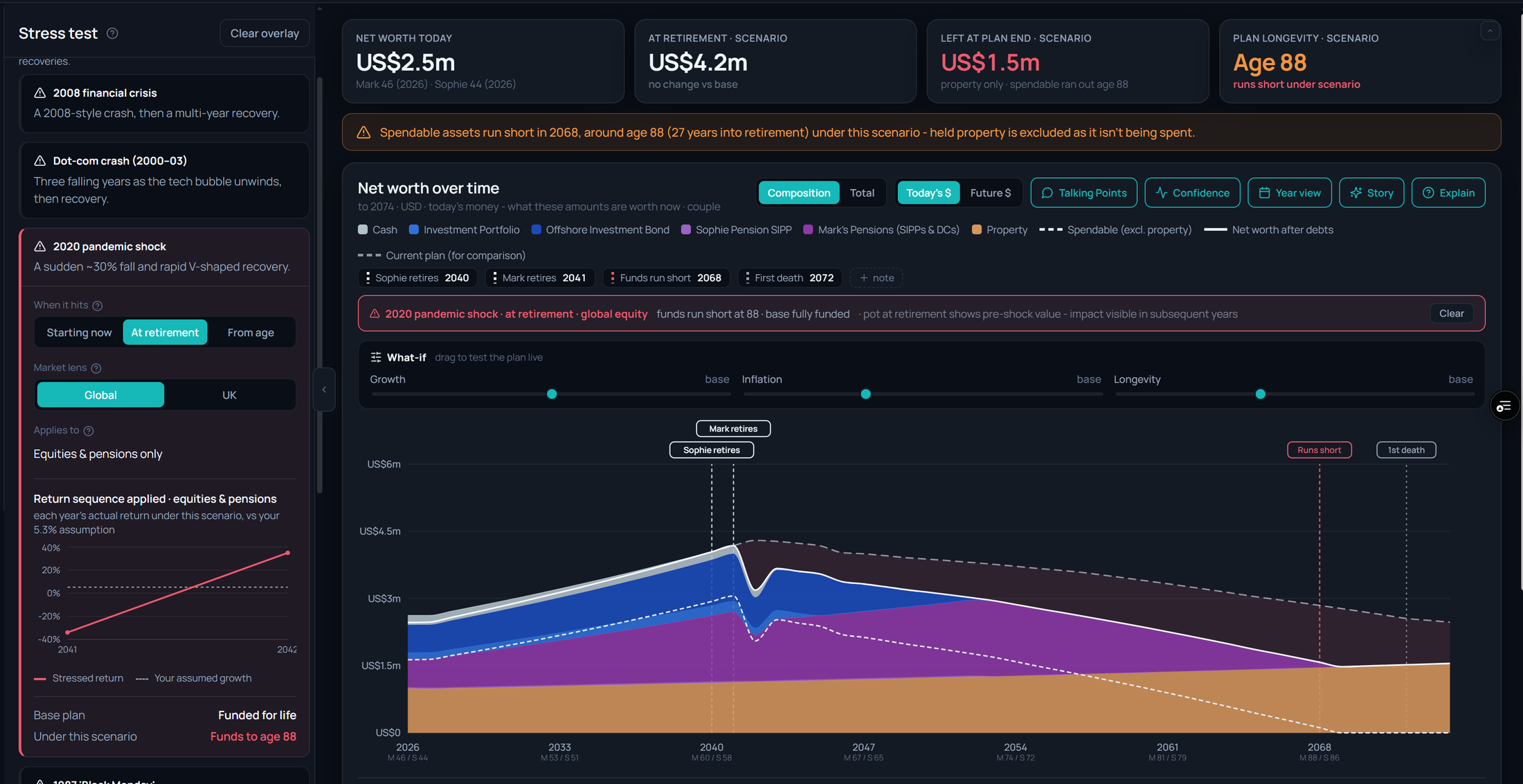Click the Sophie retires 2040 chip
Screen dimensions: 1523x784
[x=417, y=277]
